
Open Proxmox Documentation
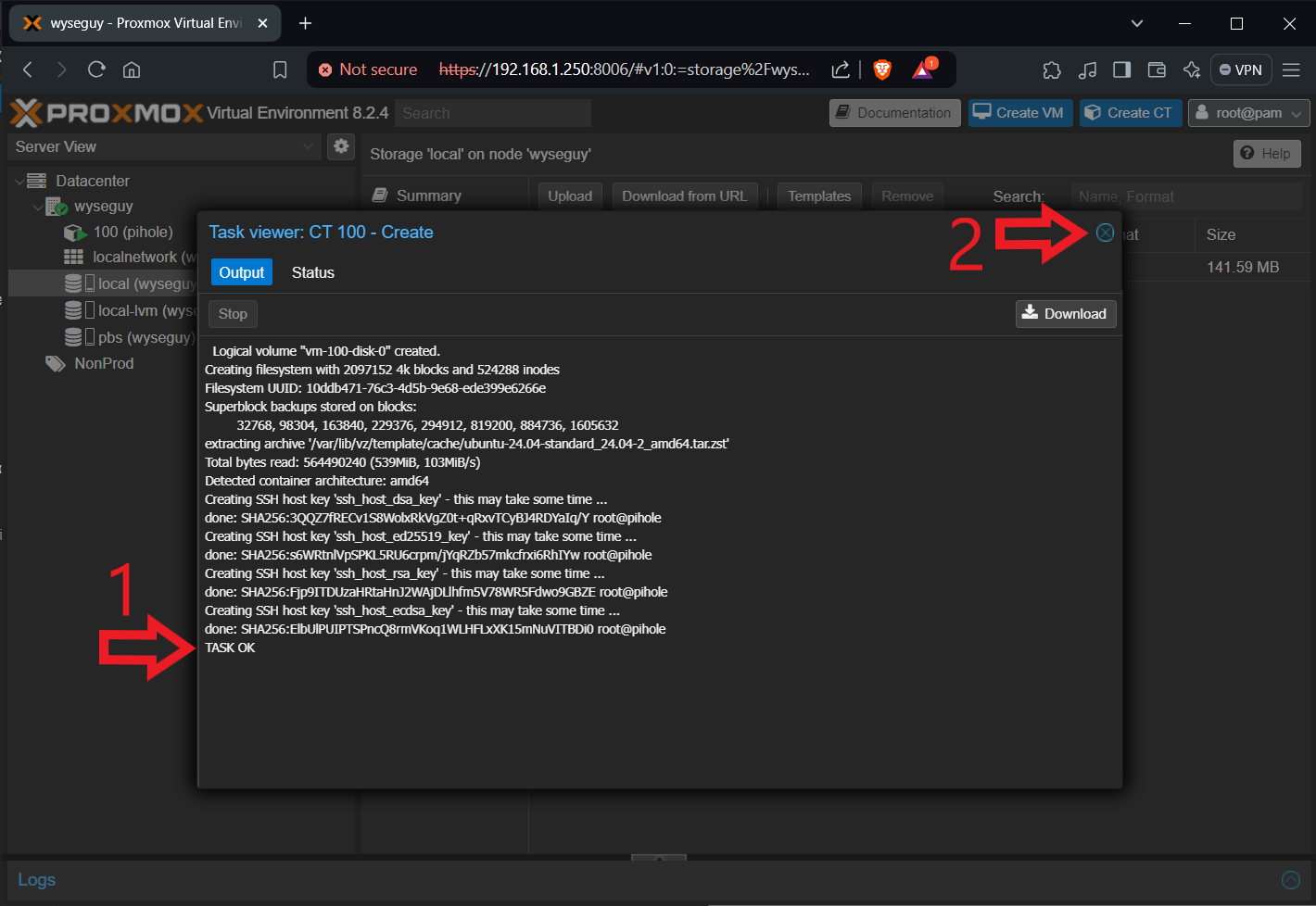[x=894, y=113]
